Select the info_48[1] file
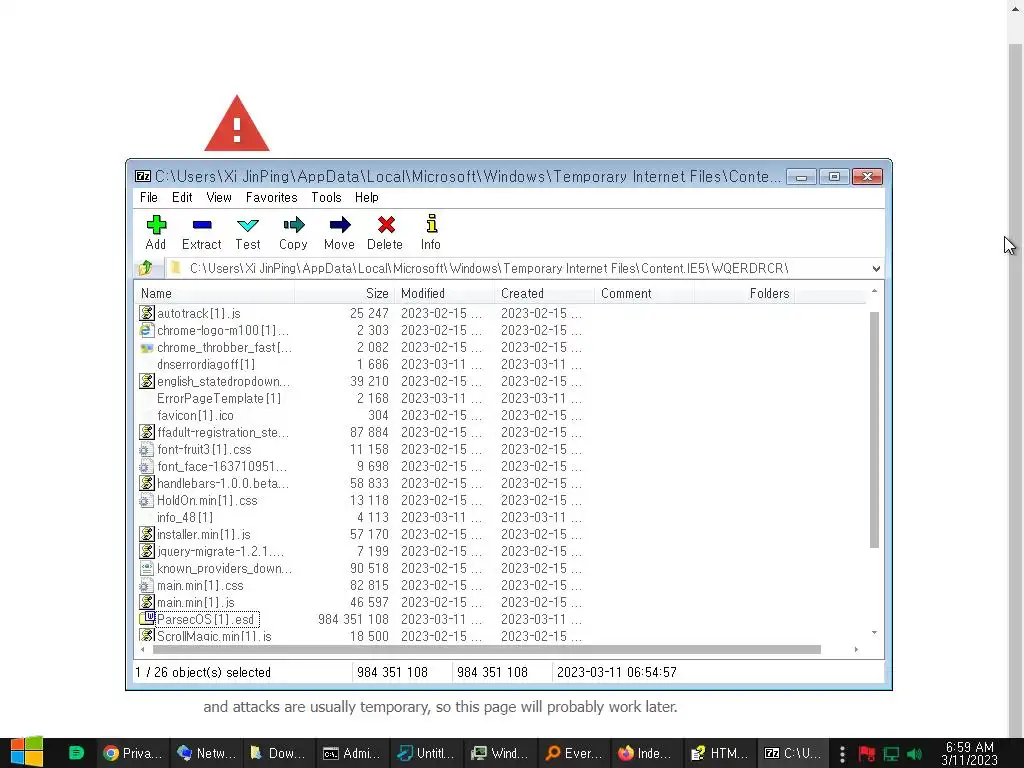1024x768 pixels. [185, 517]
